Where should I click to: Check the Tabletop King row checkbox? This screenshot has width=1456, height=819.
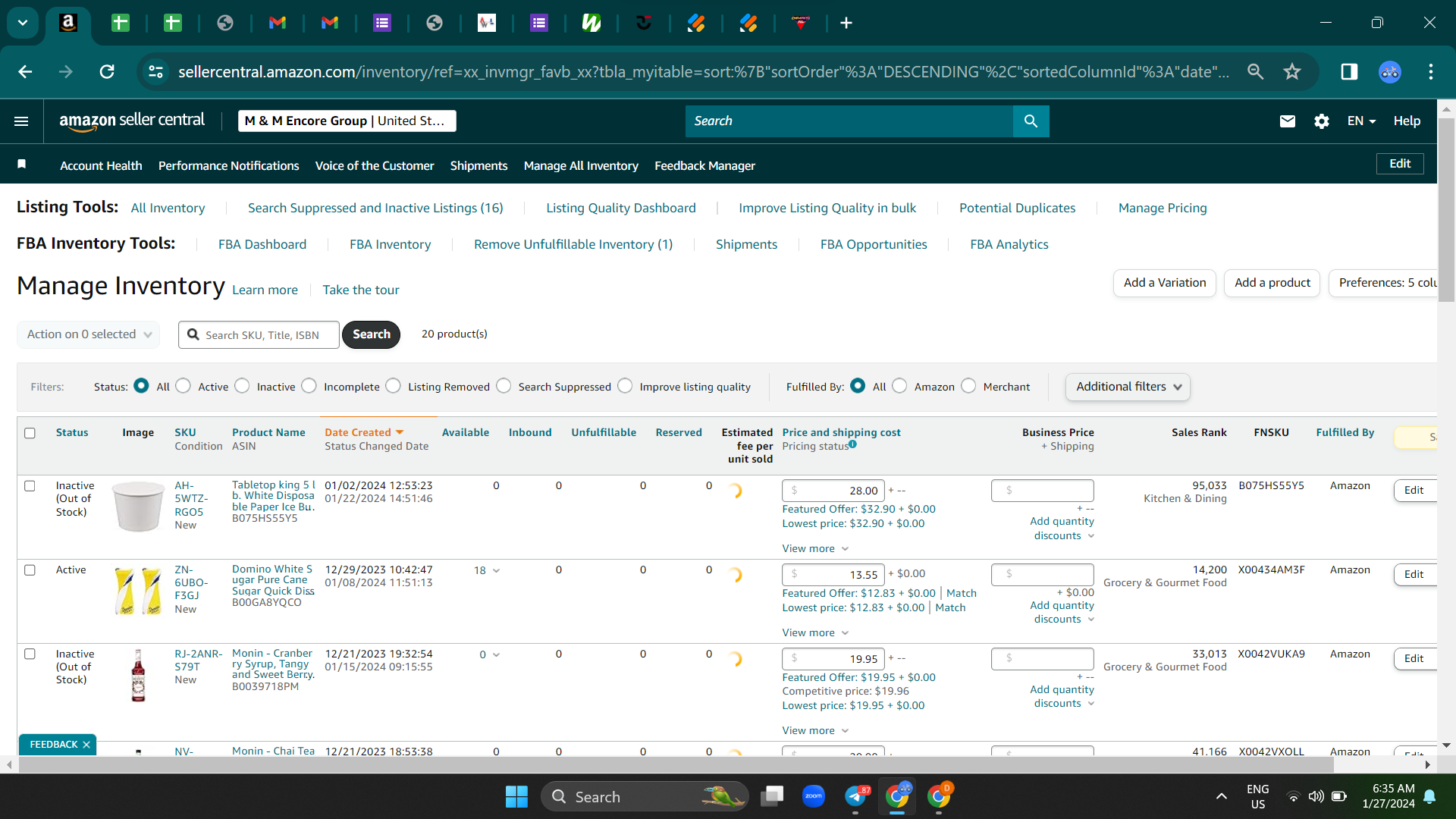tap(30, 486)
